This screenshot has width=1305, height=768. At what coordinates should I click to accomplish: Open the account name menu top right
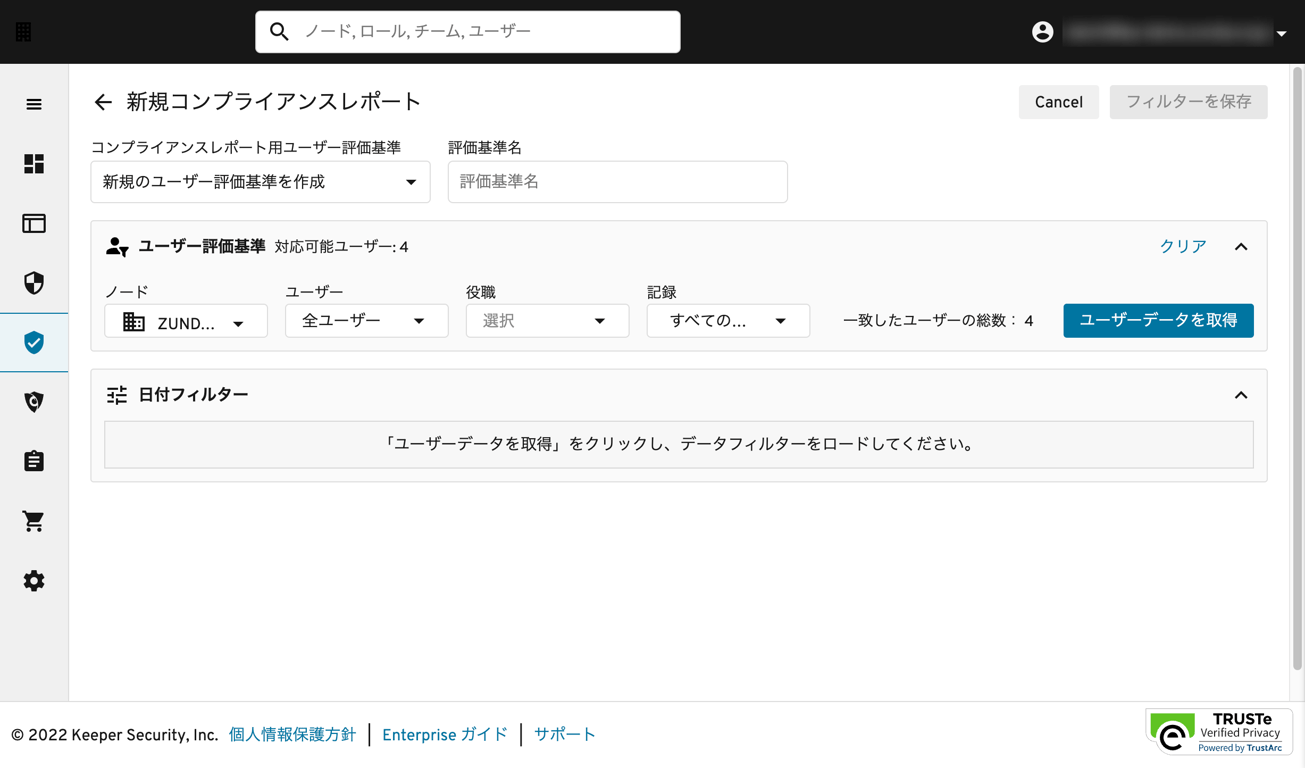point(1170,31)
